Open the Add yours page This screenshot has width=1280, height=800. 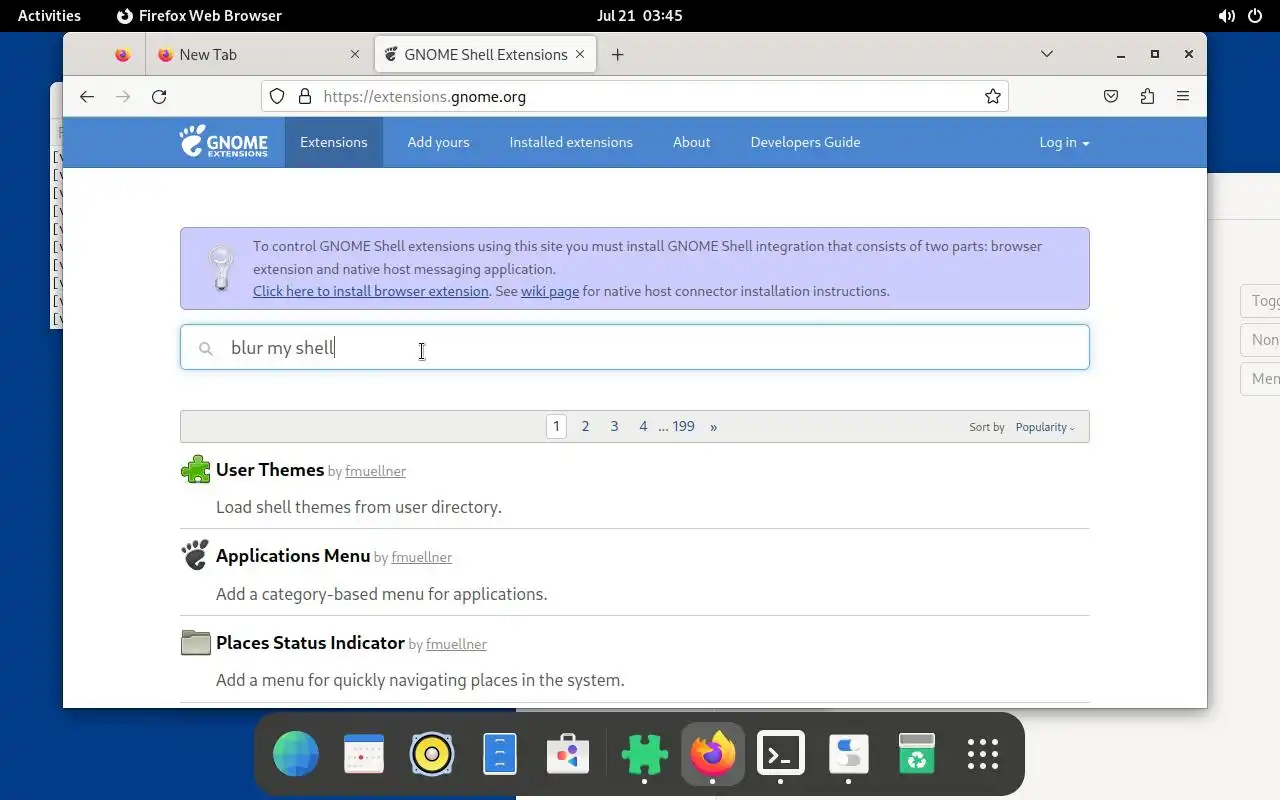pos(438,142)
